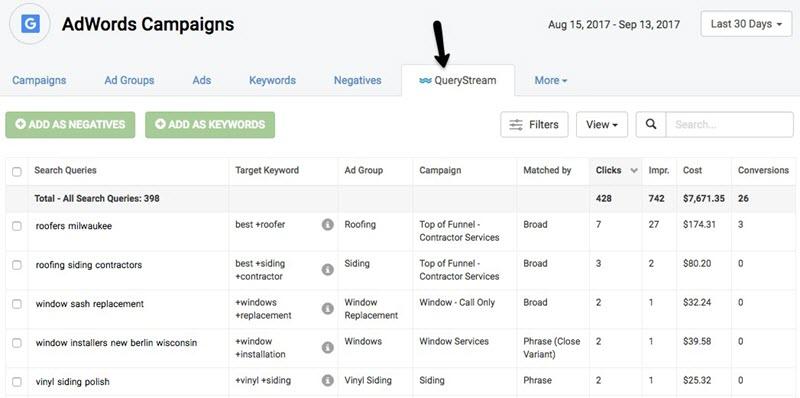Click the 'Aug 15, 2017 - Sep 13, 2017' date range

coord(614,24)
